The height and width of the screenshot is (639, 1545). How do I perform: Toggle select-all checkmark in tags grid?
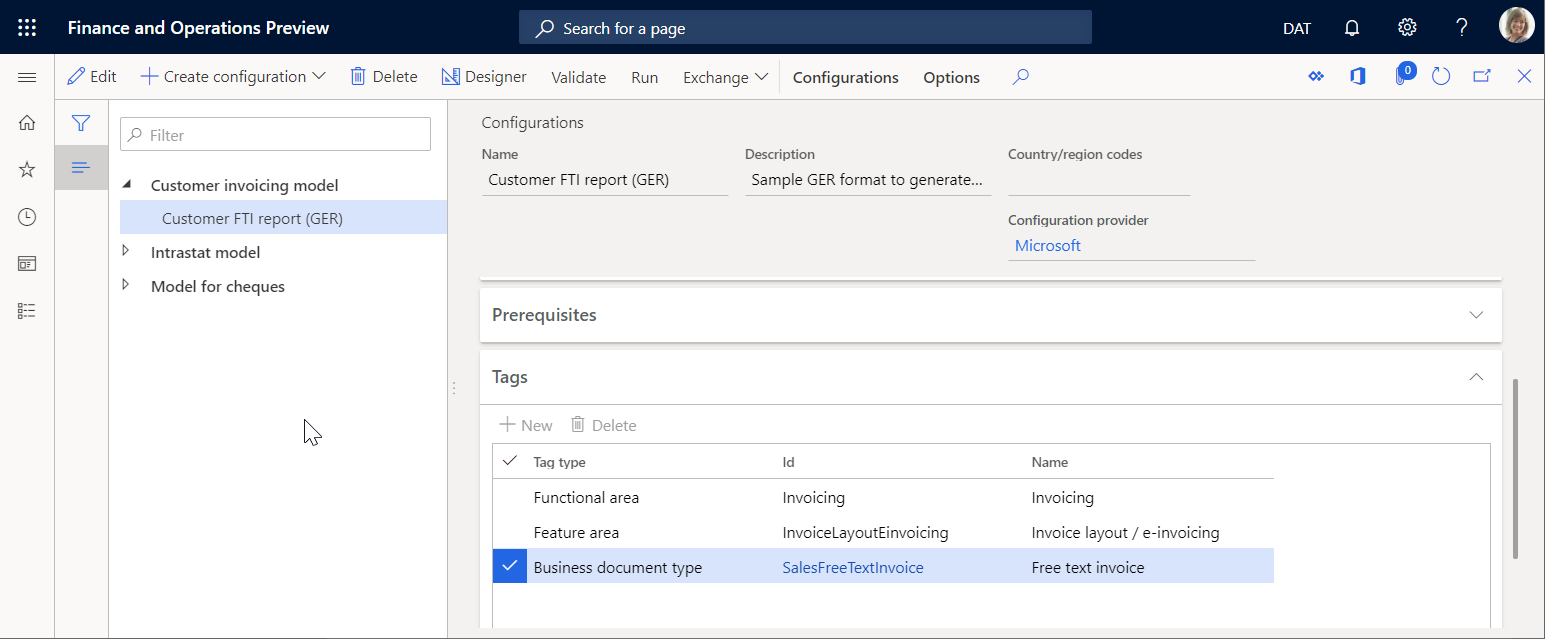(510, 461)
